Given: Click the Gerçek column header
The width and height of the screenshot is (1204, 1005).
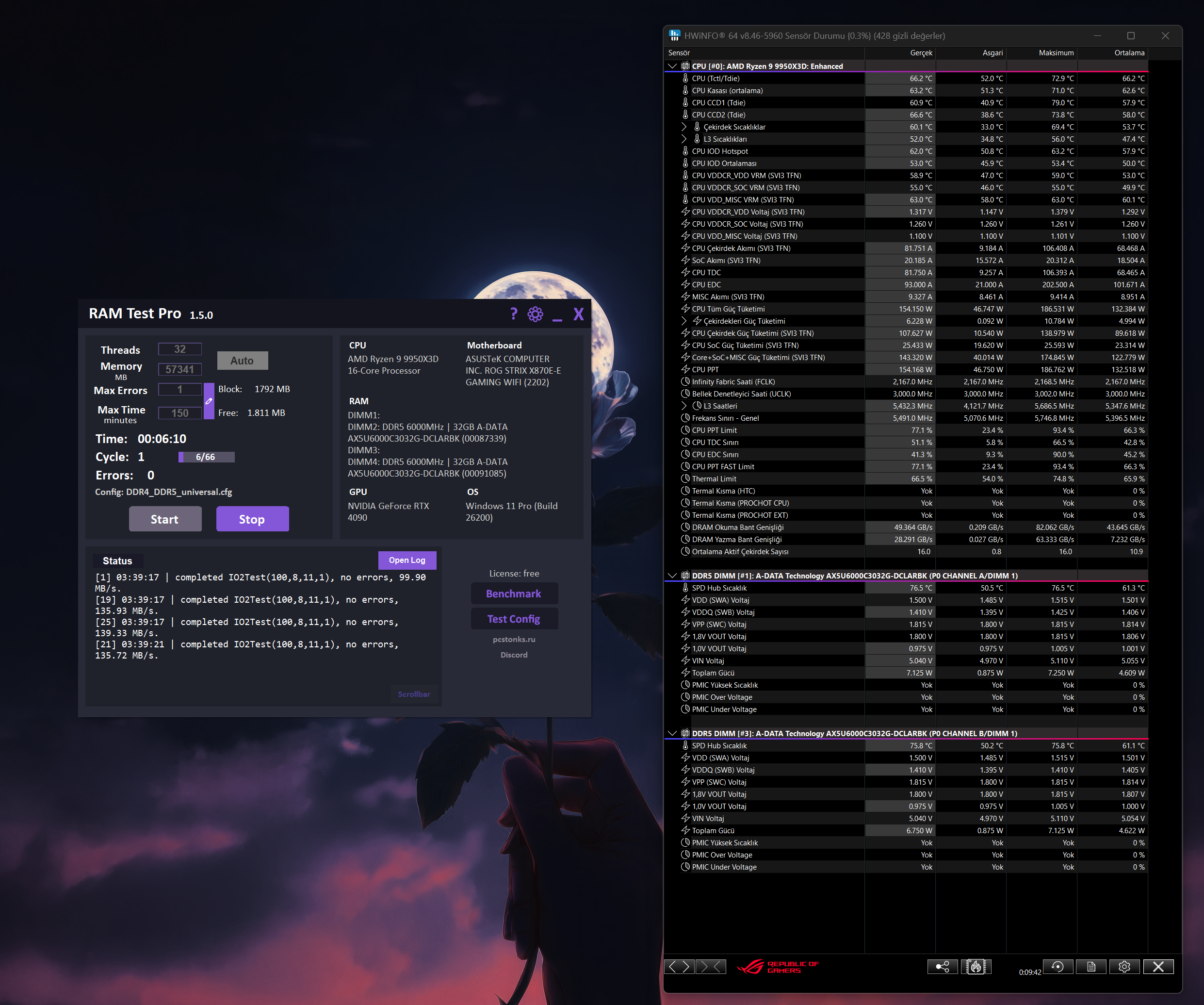Looking at the screenshot, I should point(900,53).
